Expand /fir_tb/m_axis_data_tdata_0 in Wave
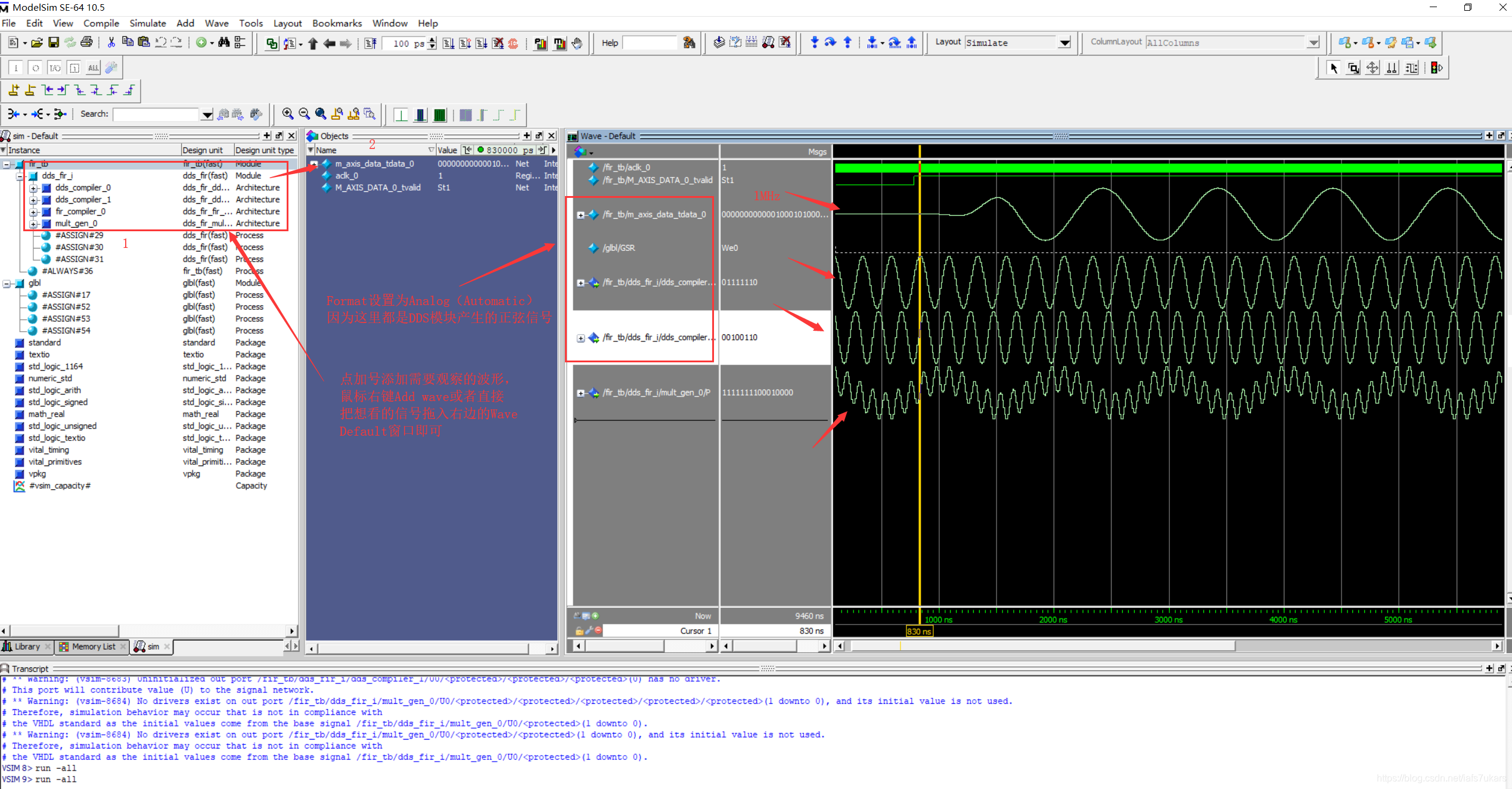Viewport: 1512px width, 789px height. tap(580, 215)
